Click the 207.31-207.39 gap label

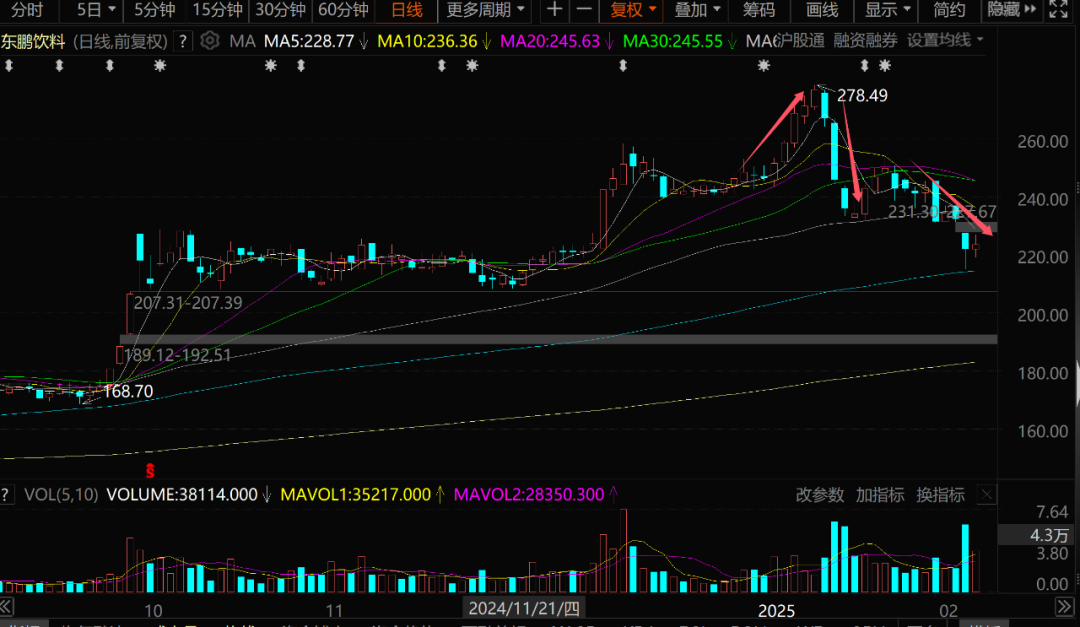coord(187,303)
